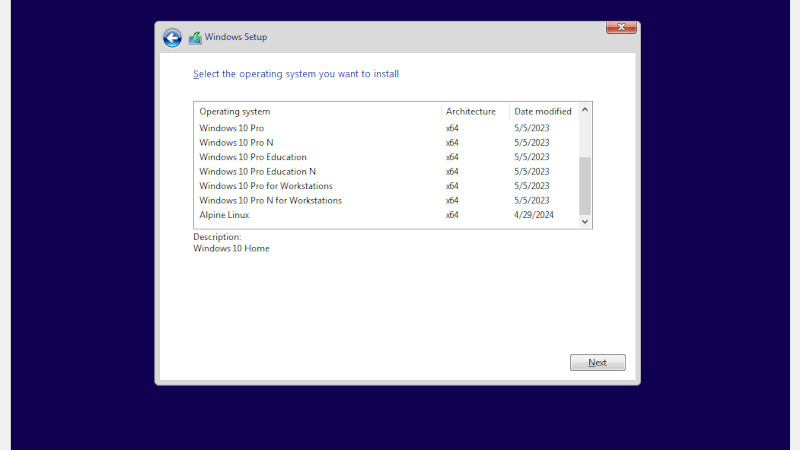800x450 pixels.
Task: Click the Windows Setup title text
Action: click(x=237, y=38)
